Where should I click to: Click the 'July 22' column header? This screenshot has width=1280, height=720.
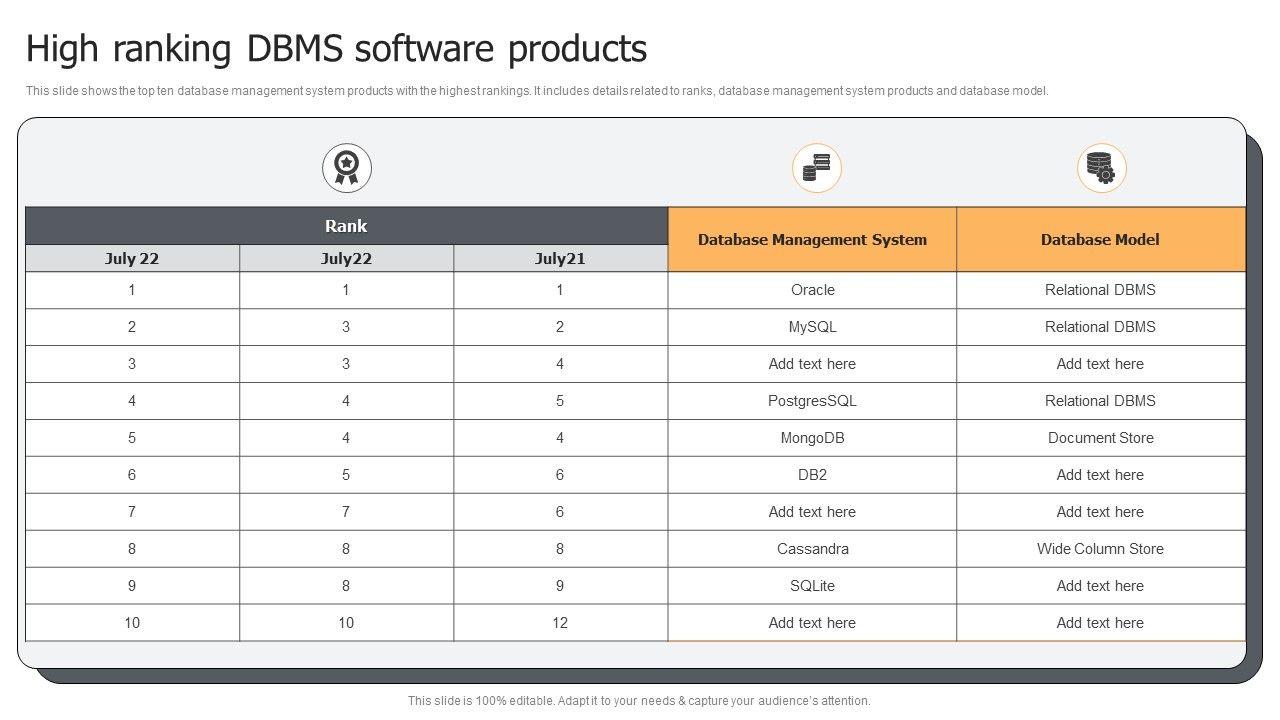click(132, 258)
